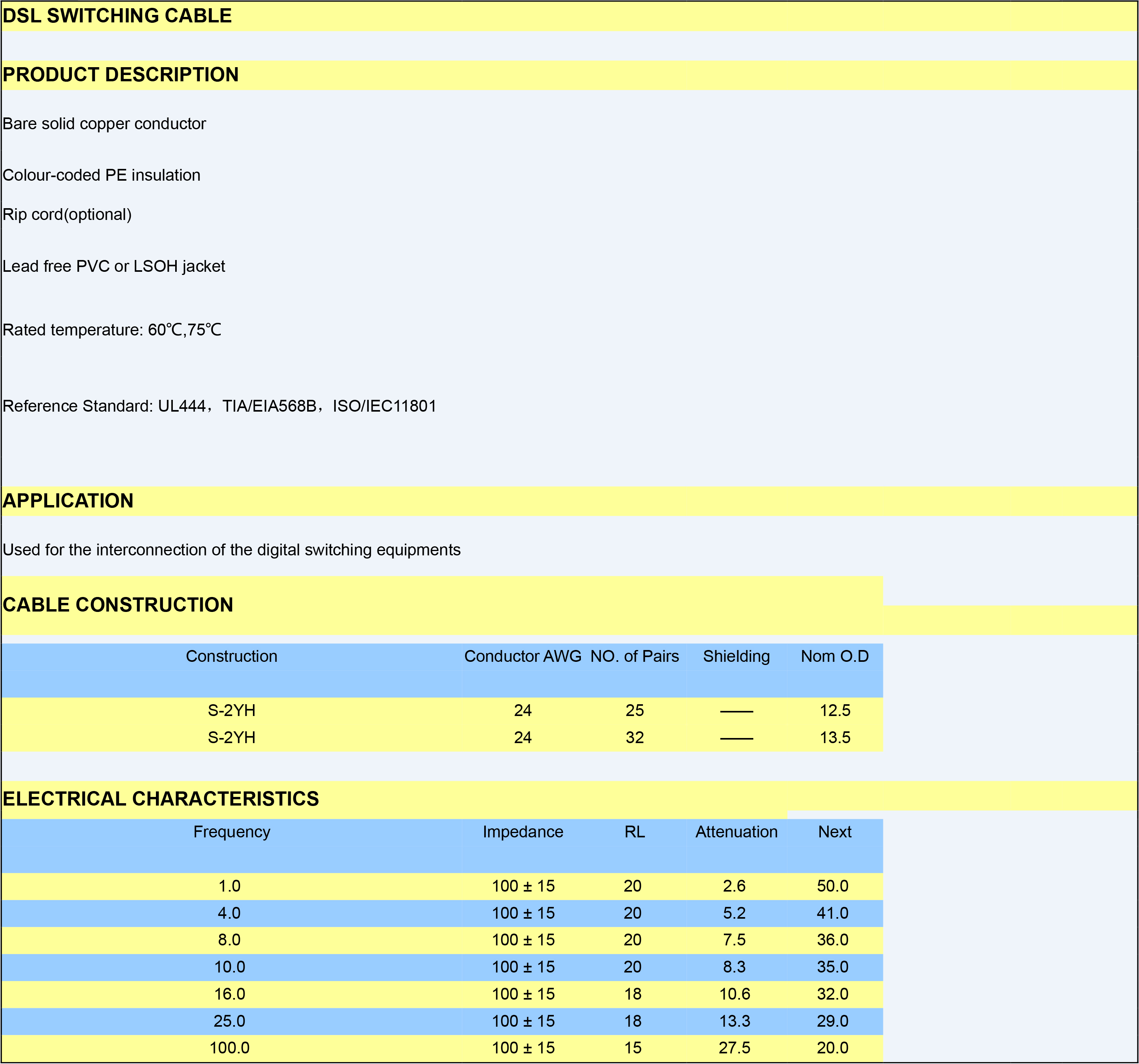Click the Attenuation column header
Image resolution: width=1139 pixels, height=1064 pixels.
click(736, 832)
